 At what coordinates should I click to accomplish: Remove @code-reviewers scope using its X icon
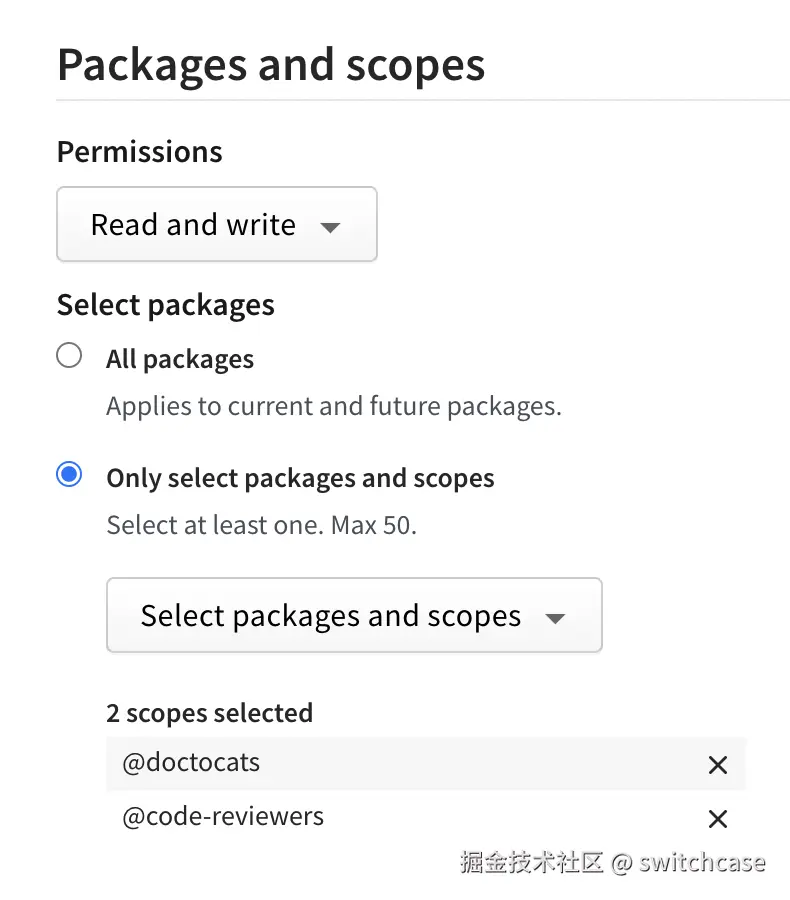718,818
